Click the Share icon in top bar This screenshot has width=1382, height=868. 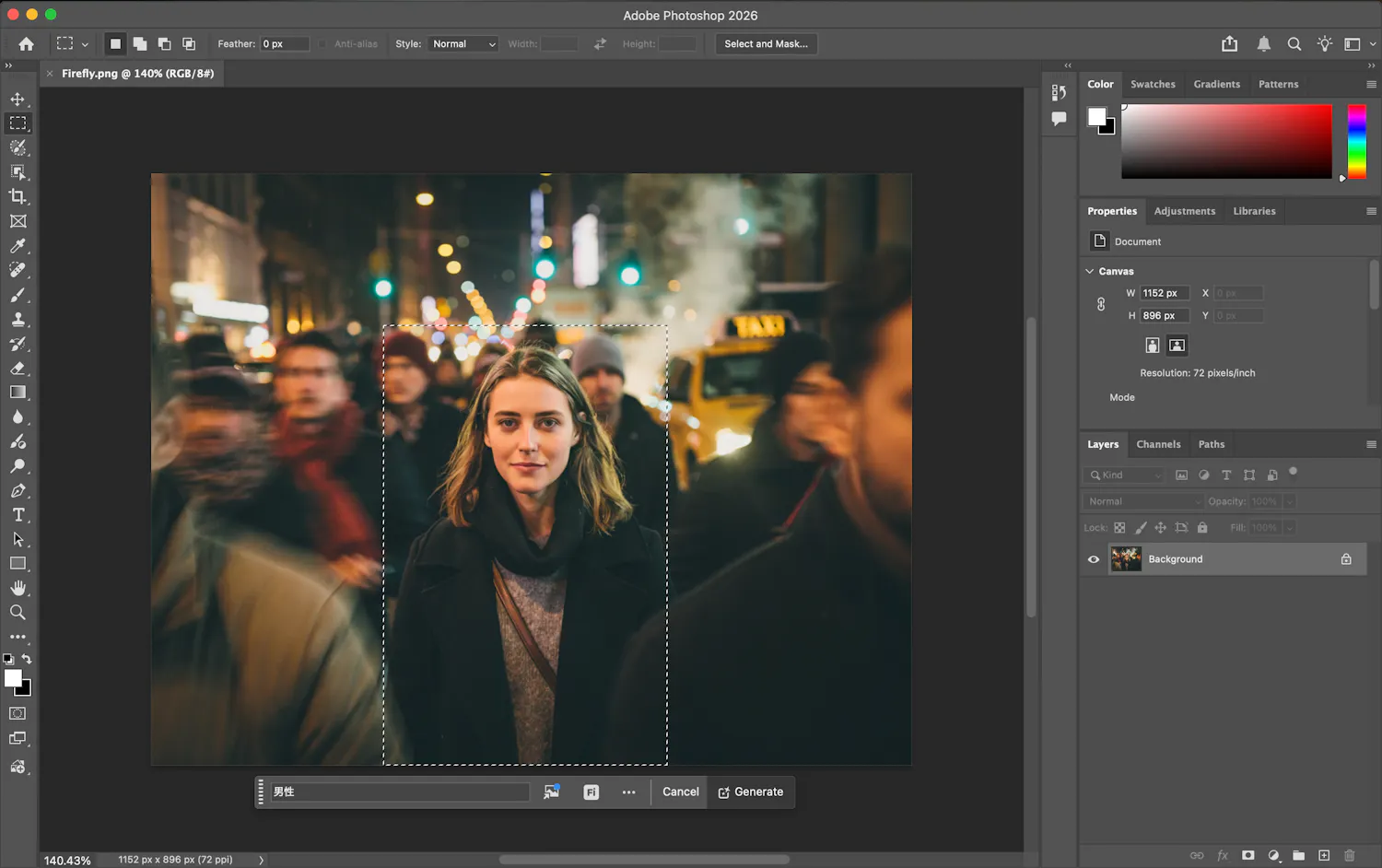[x=1229, y=43]
